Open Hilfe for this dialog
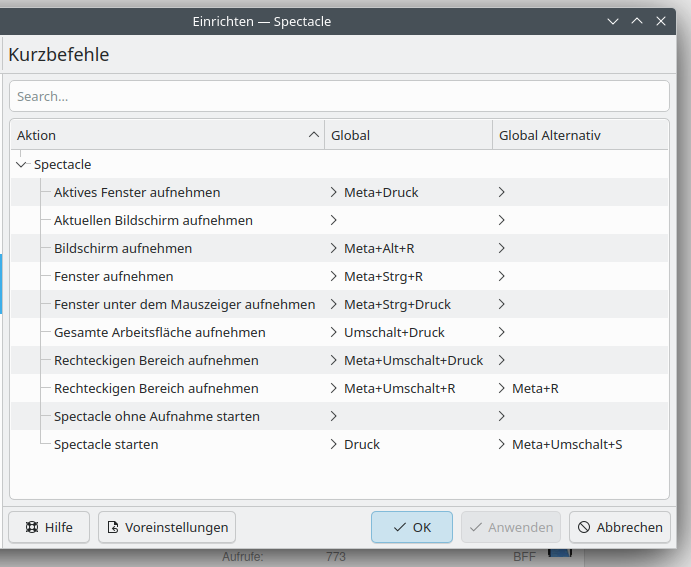Screen dimensions: 691x567 [49, 527]
